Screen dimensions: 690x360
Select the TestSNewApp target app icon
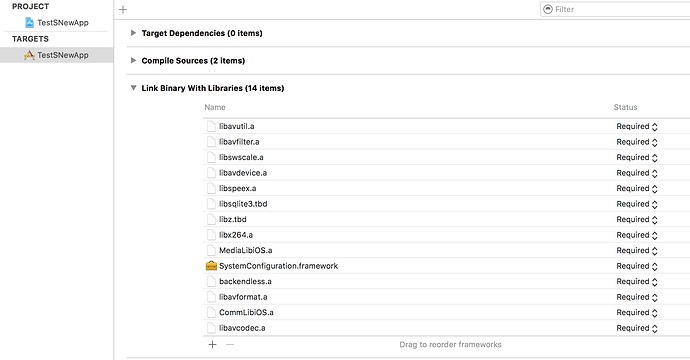click(x=29, y=55)
